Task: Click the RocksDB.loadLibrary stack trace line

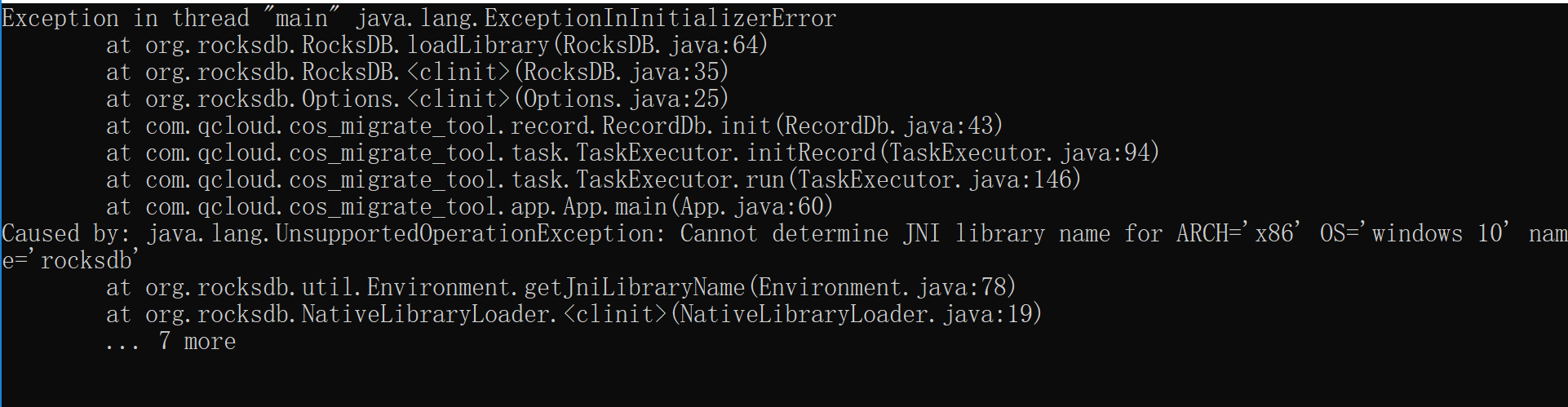Action: 437,45
